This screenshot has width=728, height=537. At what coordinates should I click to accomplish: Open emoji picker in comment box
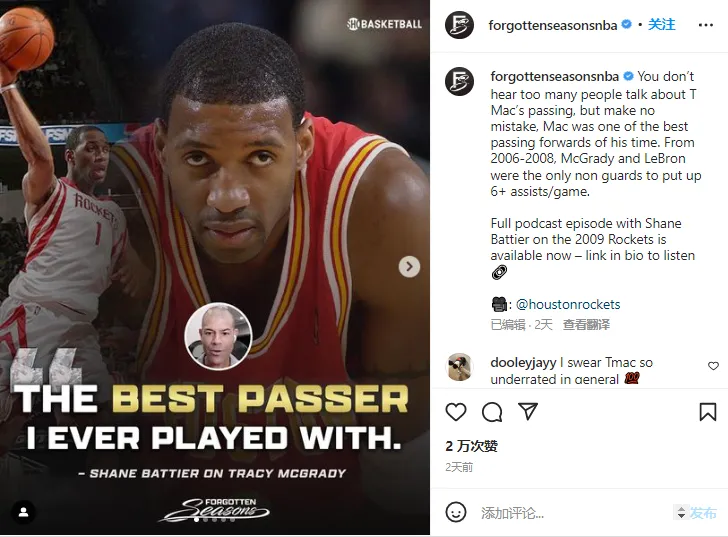click(x=455, y=512)
